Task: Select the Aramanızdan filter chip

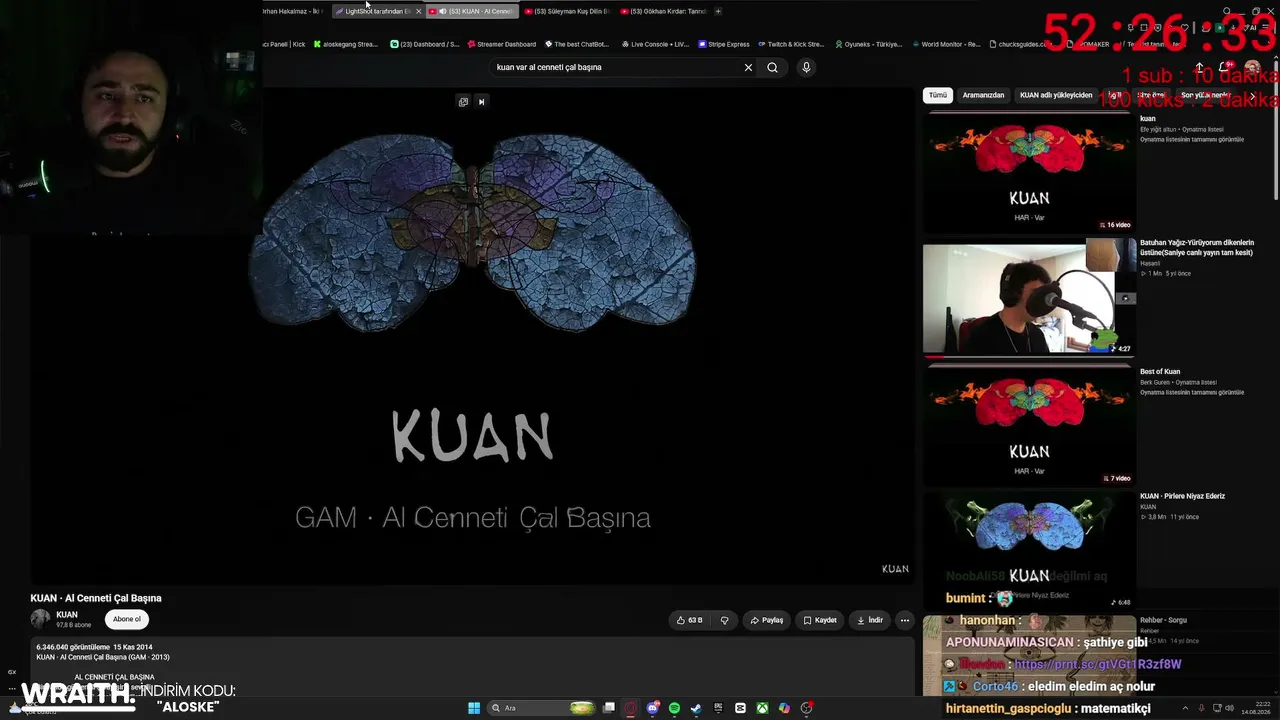Action: 983,95
